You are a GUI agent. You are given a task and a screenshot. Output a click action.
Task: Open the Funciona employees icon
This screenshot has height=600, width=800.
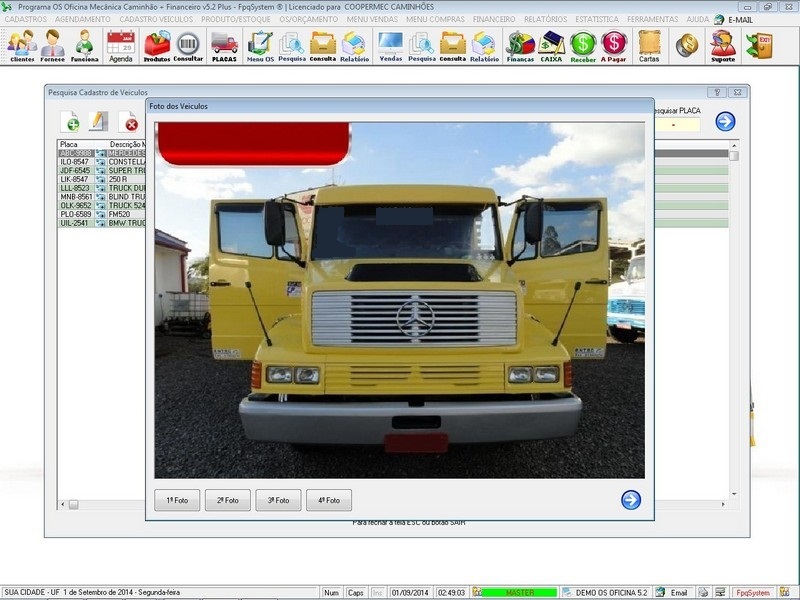click(84, 46)
